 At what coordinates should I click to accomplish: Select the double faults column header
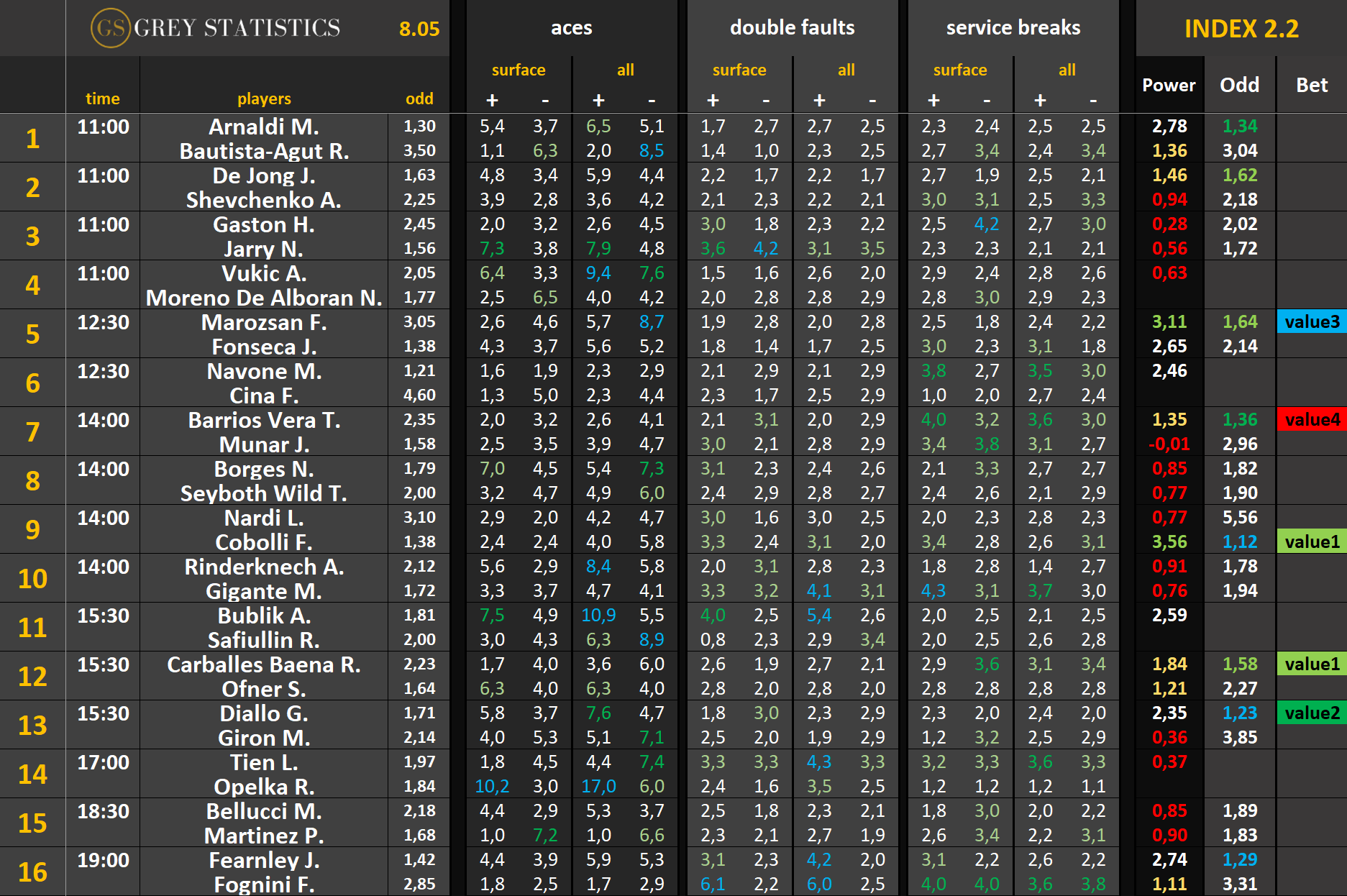click(x=792, y=28)
